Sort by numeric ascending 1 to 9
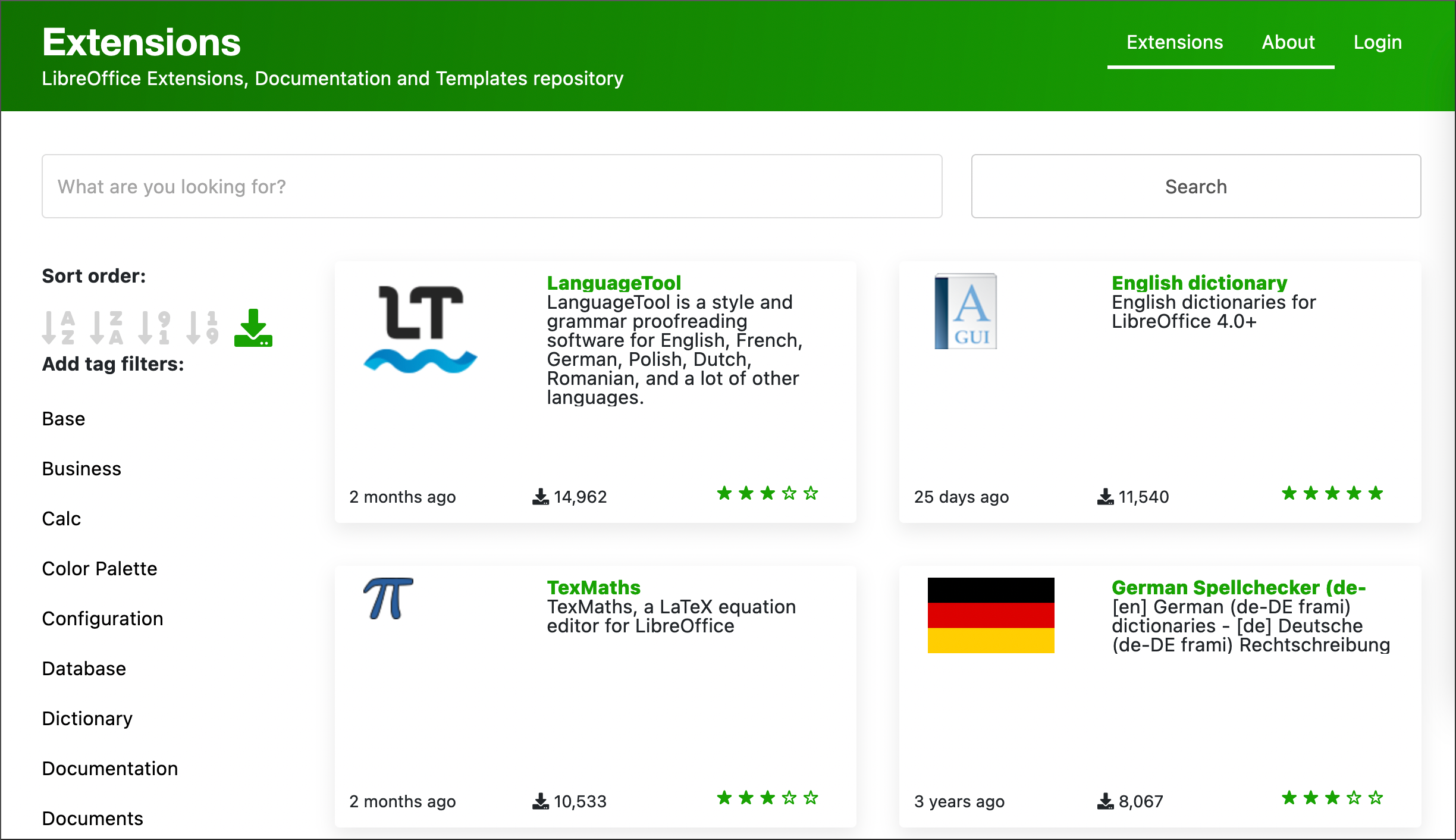This screenshot has height=840, width=1456. tap(202, 327)
